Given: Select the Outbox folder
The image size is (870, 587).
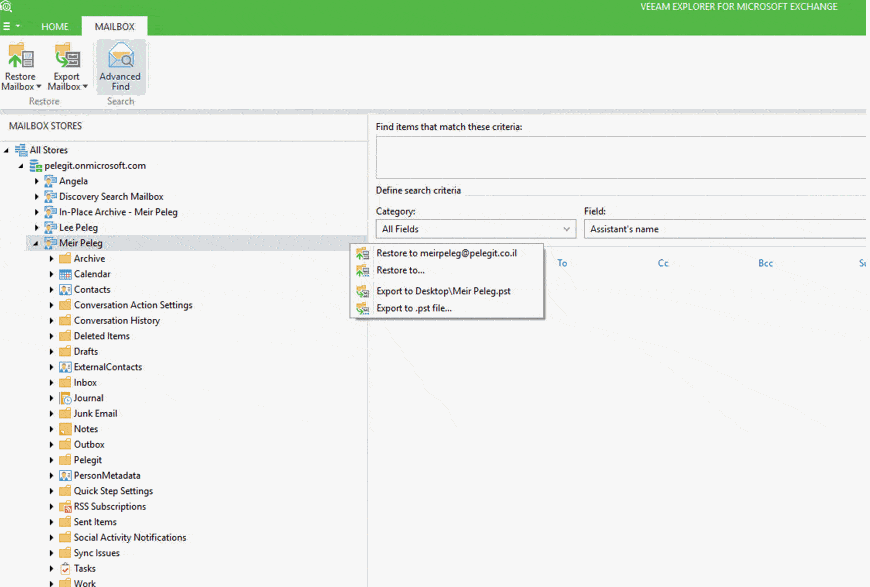Looking at the screenshot, I should click(89, 444).
